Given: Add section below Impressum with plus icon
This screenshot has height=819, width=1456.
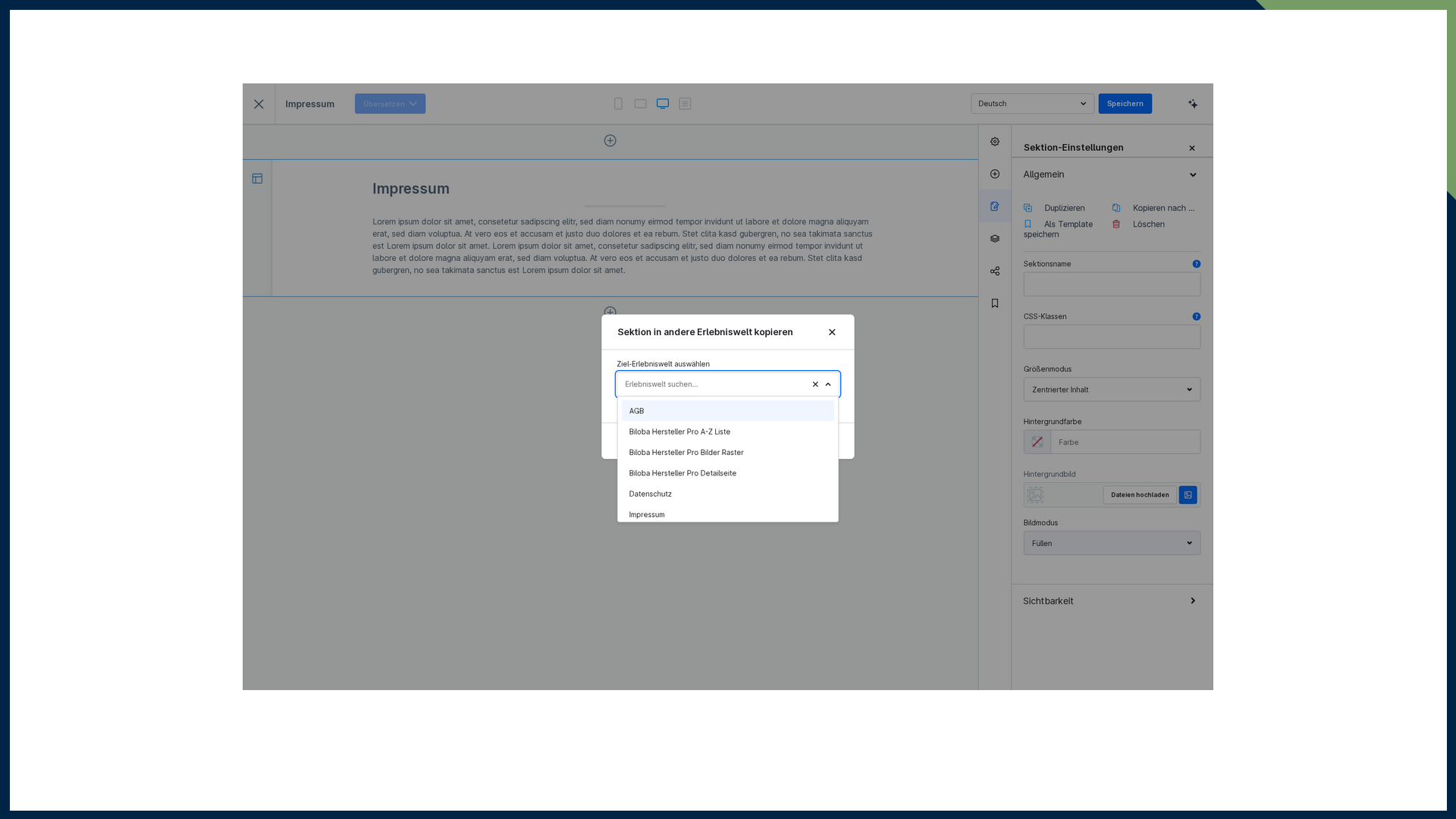Looking at the screenshot, I should [610, 312].
